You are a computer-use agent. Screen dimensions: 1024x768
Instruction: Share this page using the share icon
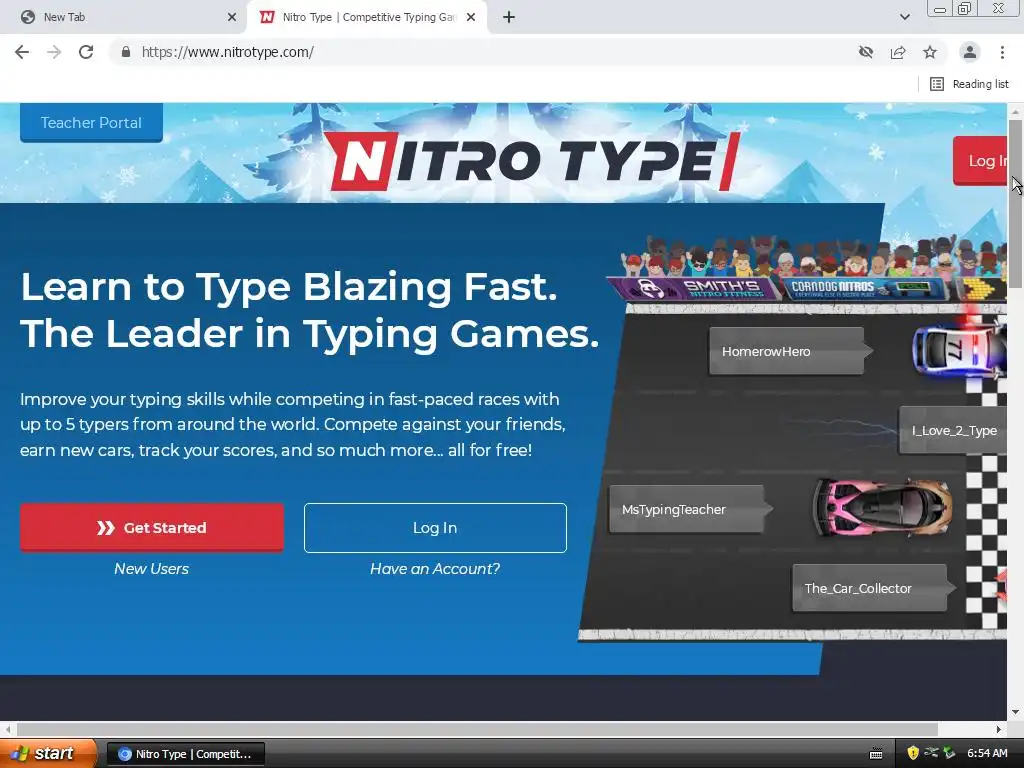coord(898,52)
